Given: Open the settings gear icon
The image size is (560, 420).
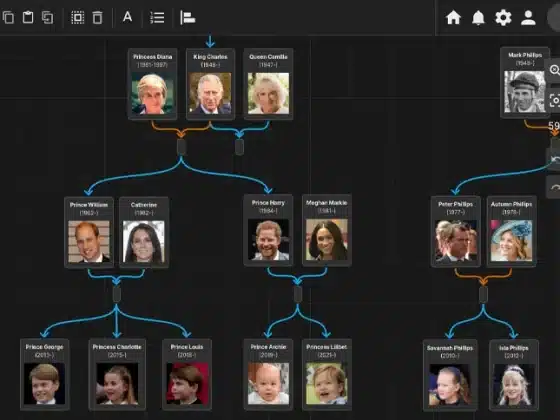Looking at the screenshot, I should click(503, 17).
